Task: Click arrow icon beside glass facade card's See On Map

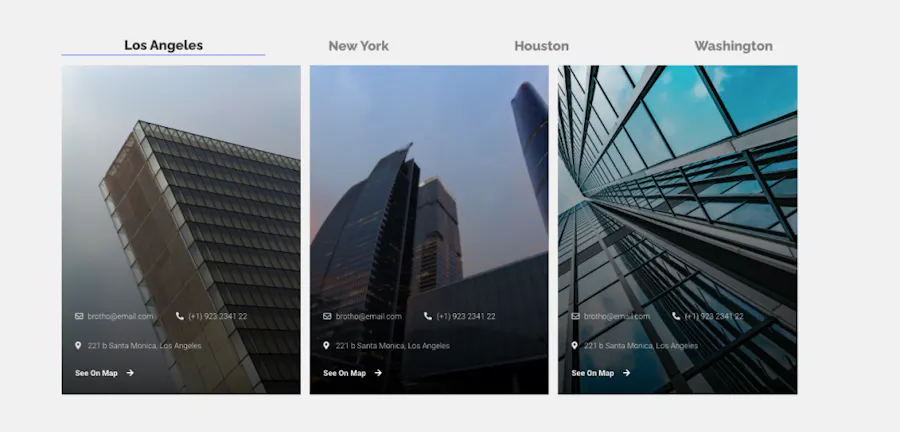Action: [x=626, y=373]
